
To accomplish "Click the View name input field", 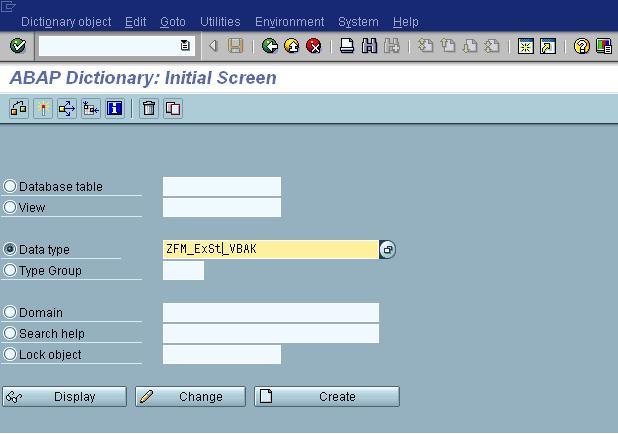I will pyautogui.click(x=222, y=207).
